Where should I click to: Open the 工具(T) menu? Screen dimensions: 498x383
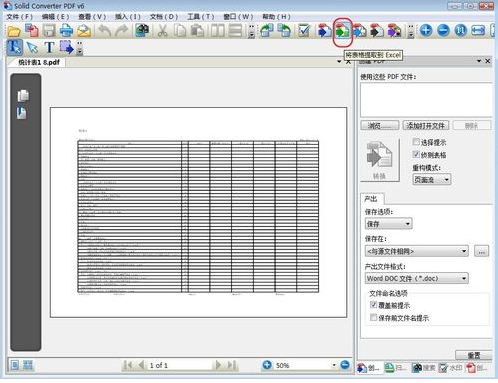(x=200, y=17)
